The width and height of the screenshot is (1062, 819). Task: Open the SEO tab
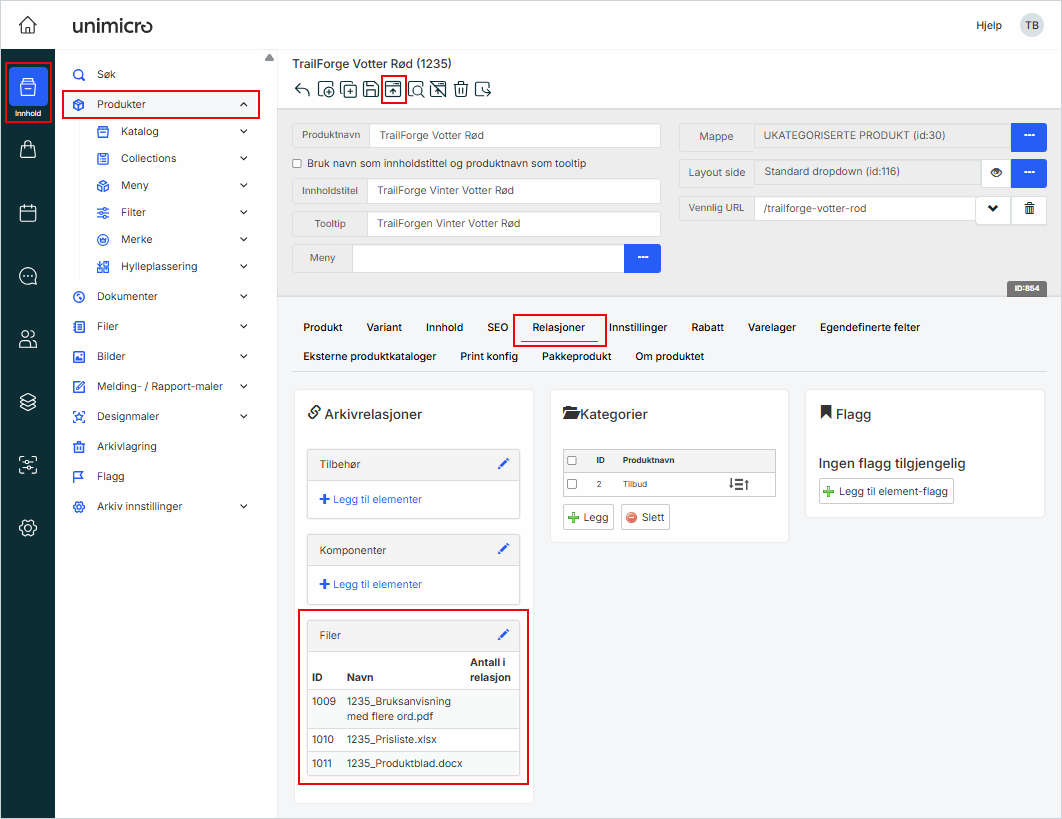tap(497, 327)
